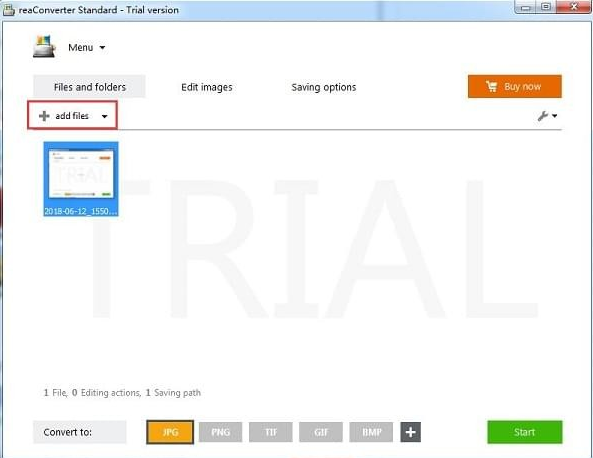Expand the arrow beside the wrench icon
The height and width of the screenshot is (458, 593).
point(554,116)
